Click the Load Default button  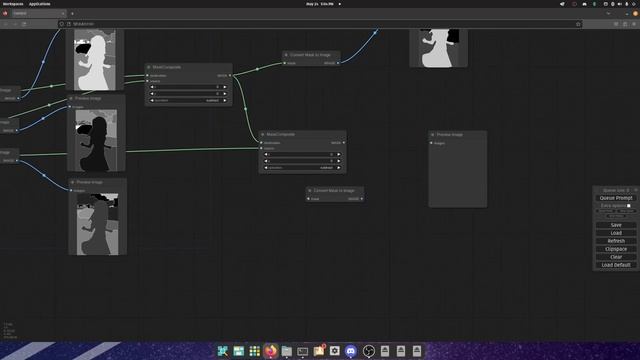(x=616, y=265)
